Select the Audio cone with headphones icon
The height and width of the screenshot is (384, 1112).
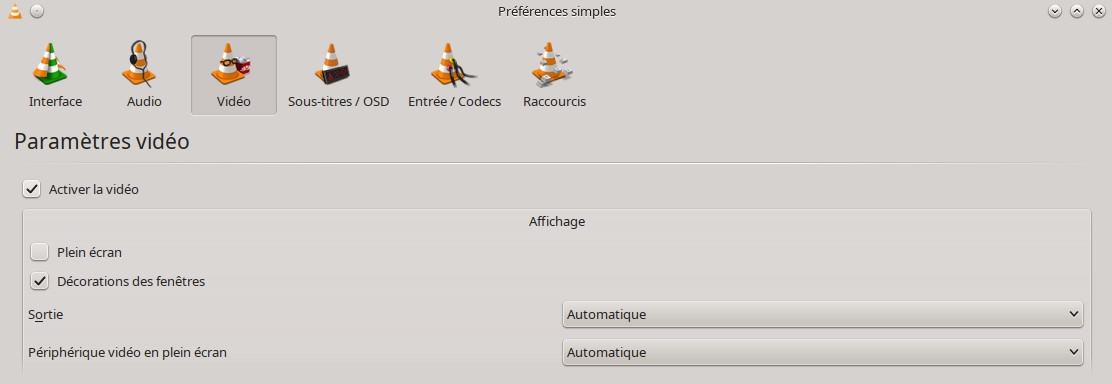click(140, 64)
